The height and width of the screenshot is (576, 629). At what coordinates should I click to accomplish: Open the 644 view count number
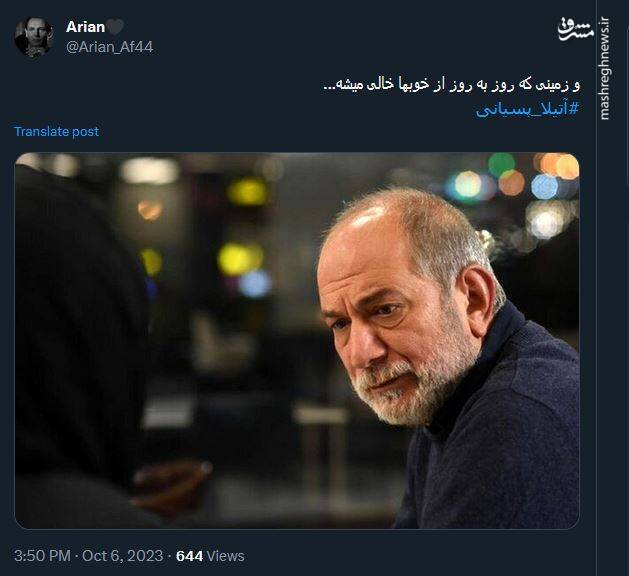tap(189, 556)
